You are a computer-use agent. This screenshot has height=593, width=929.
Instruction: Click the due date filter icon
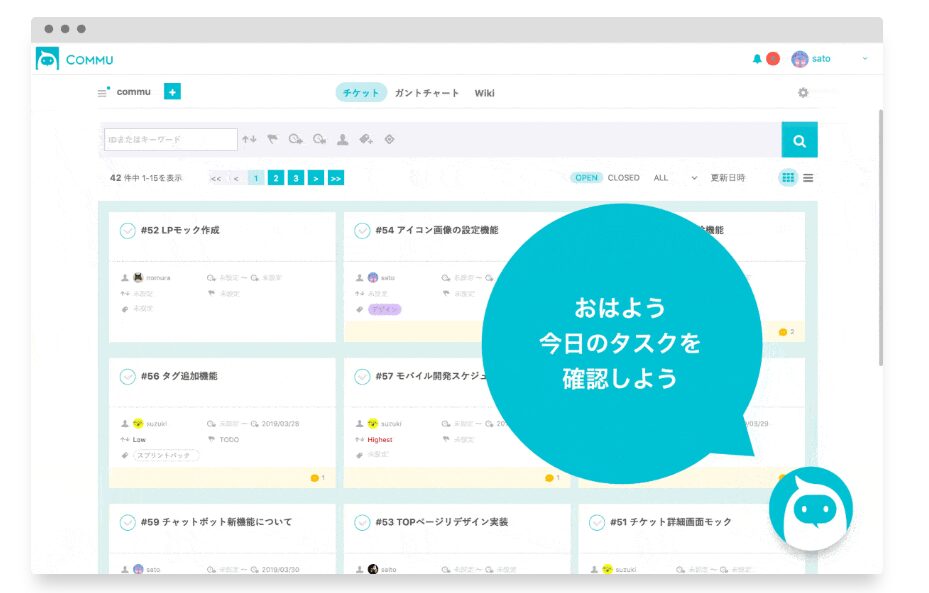[x=319, y=139]
